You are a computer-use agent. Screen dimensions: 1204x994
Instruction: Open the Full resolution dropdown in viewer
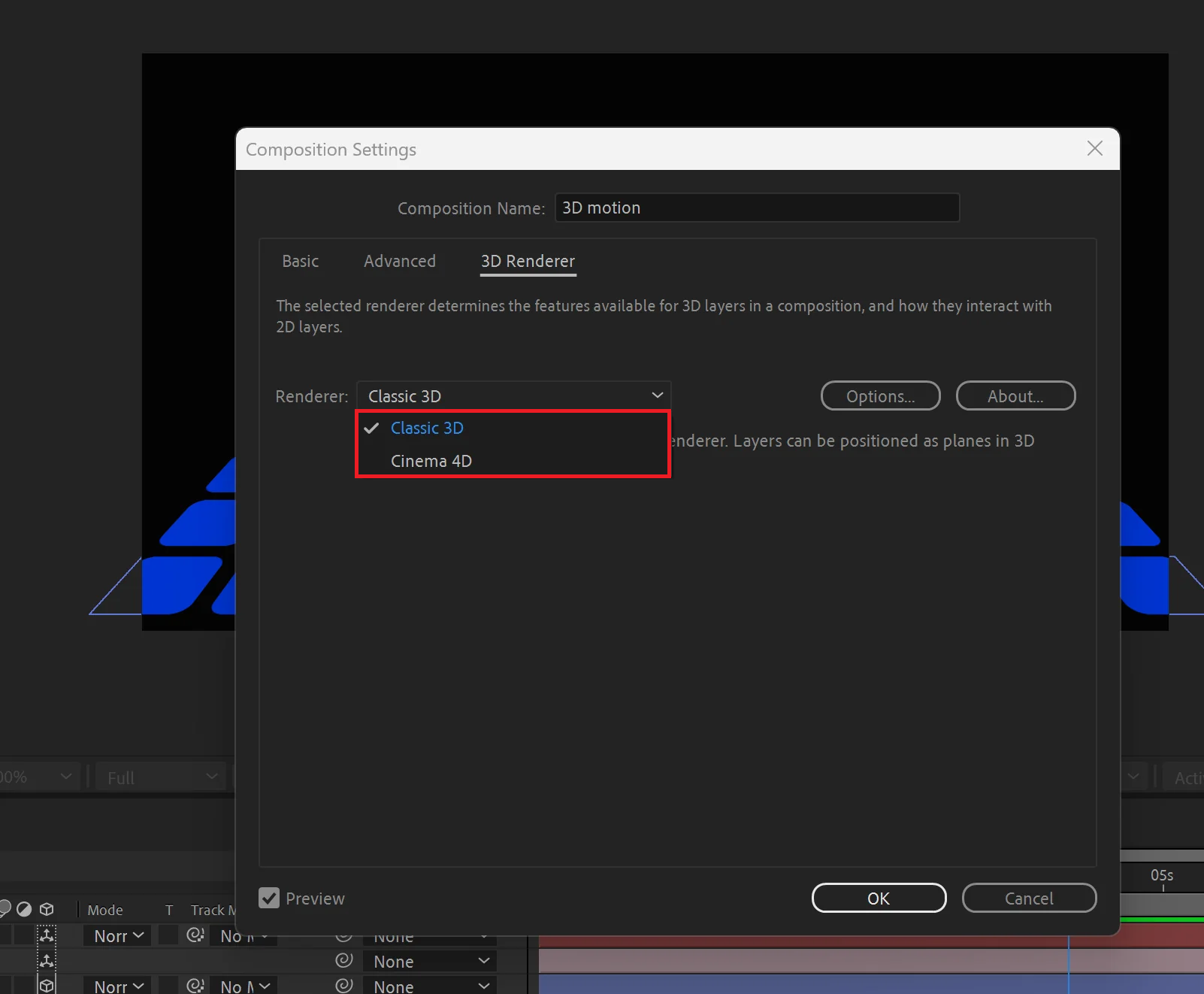(x=161, y=777)
